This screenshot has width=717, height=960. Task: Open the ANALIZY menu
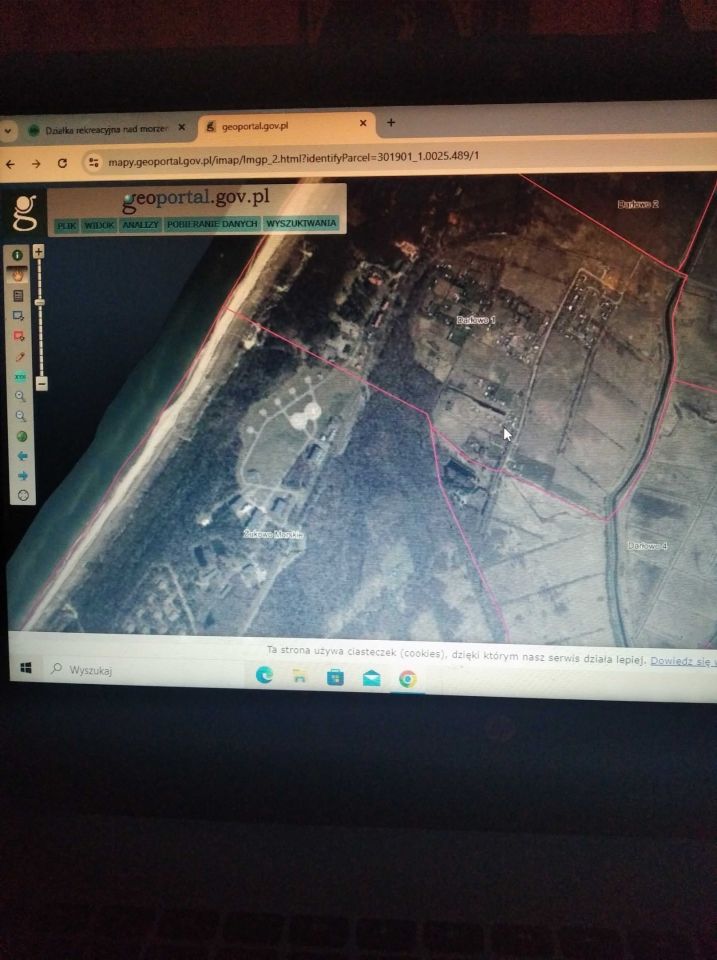pos(140,225)
